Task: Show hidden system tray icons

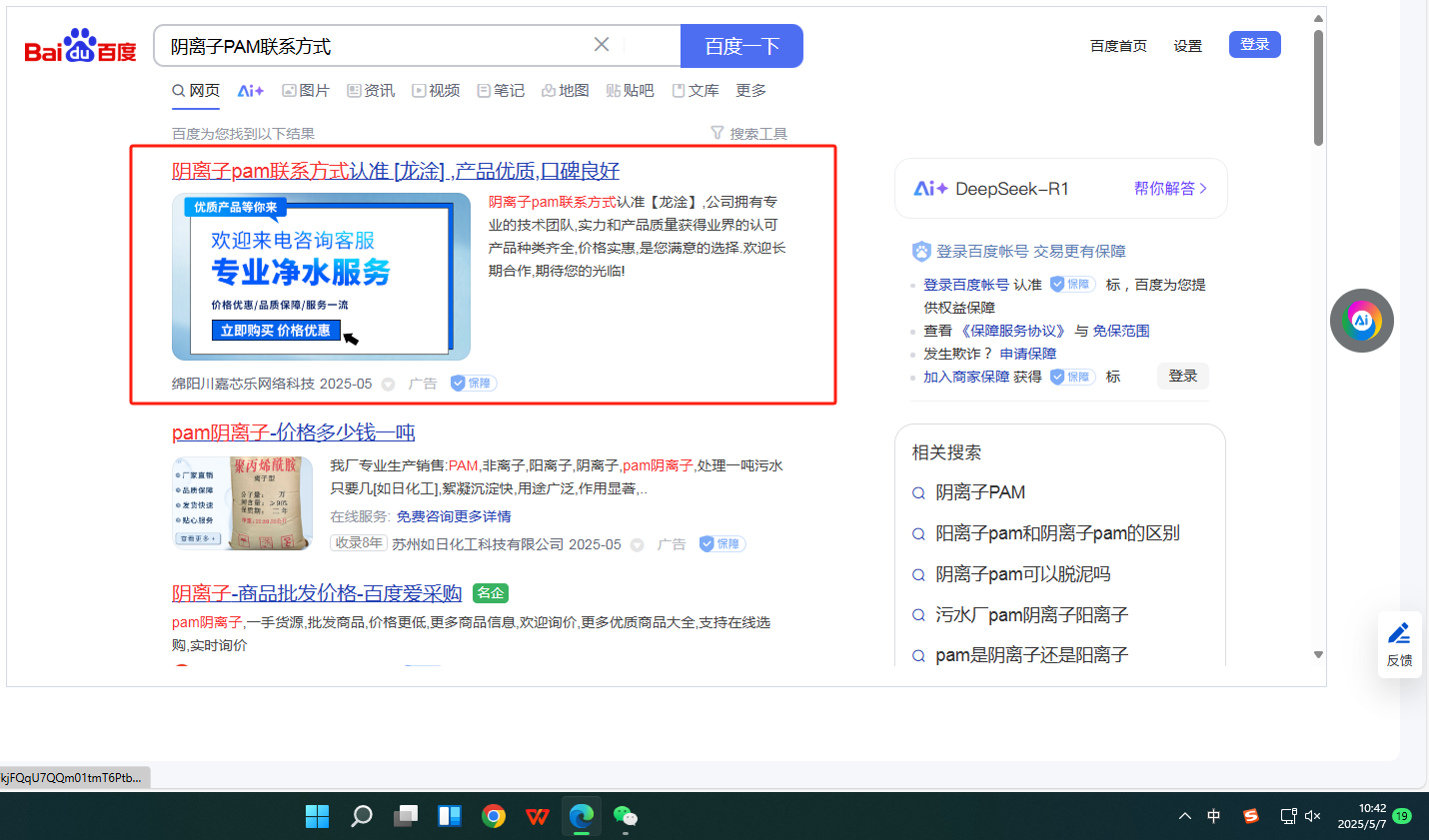Action: [x=1185, y=816]
